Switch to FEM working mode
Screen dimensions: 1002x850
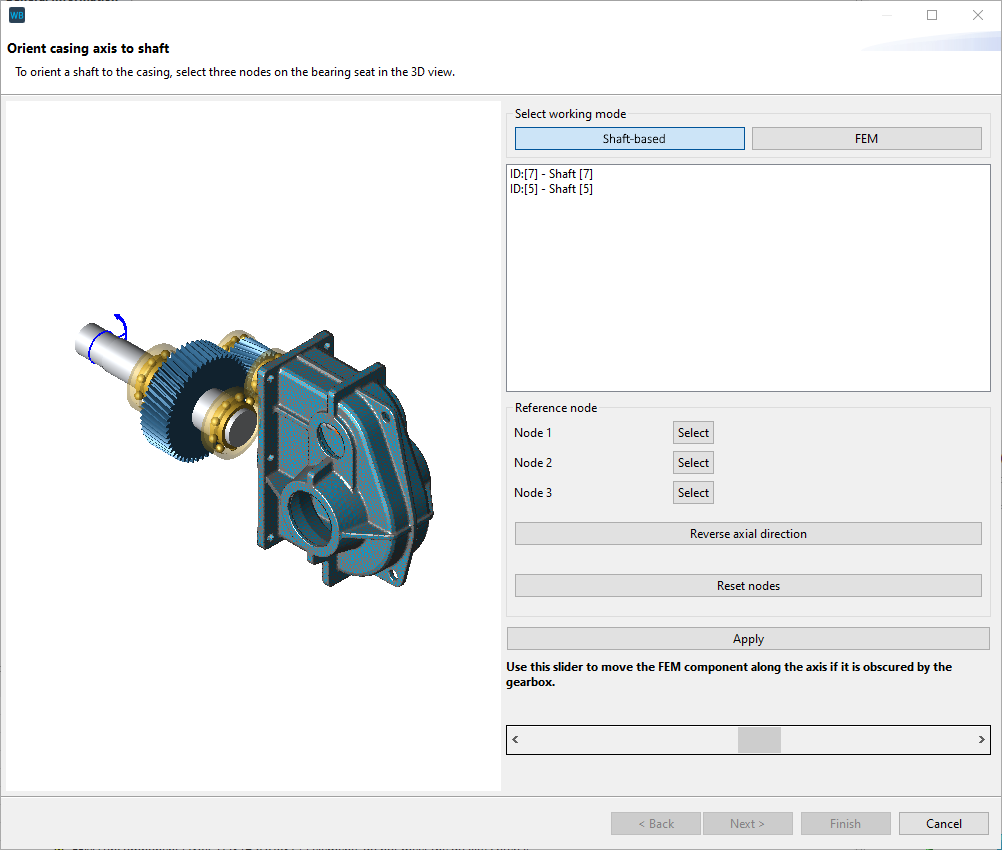tap(866, 138)
